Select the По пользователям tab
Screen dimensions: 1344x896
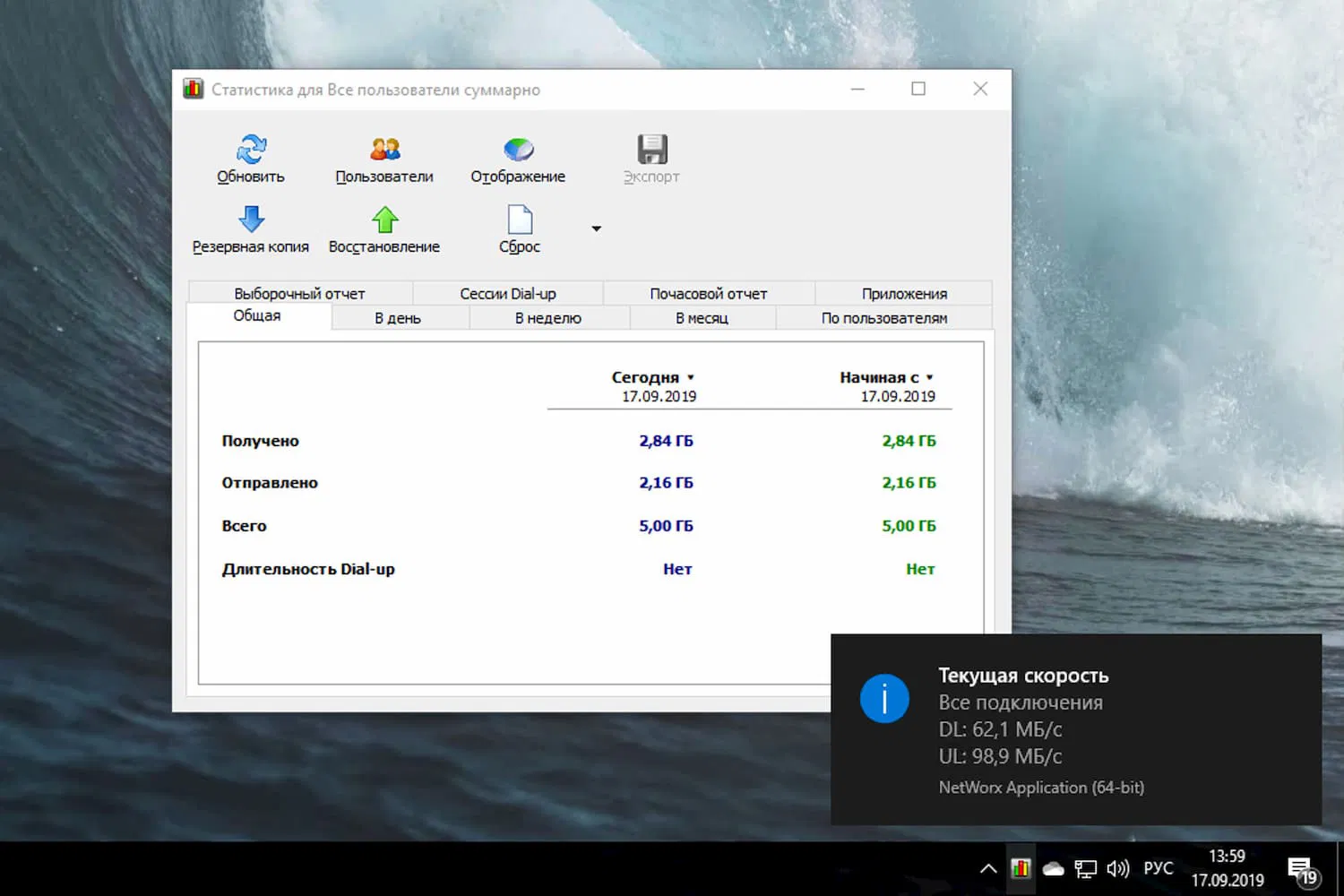883,318
